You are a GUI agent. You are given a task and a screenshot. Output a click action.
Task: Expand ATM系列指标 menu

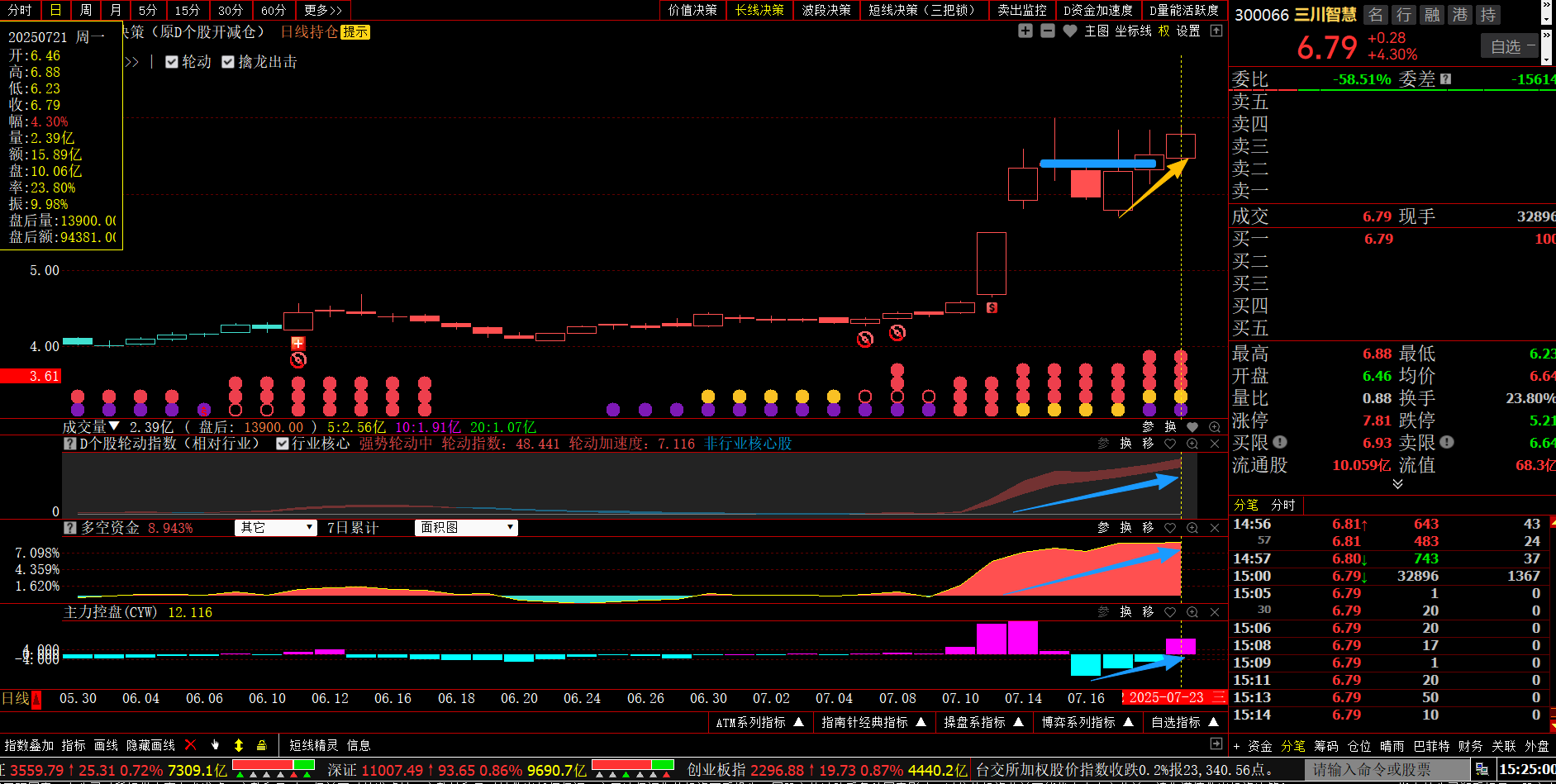click(x=760, y=722)
